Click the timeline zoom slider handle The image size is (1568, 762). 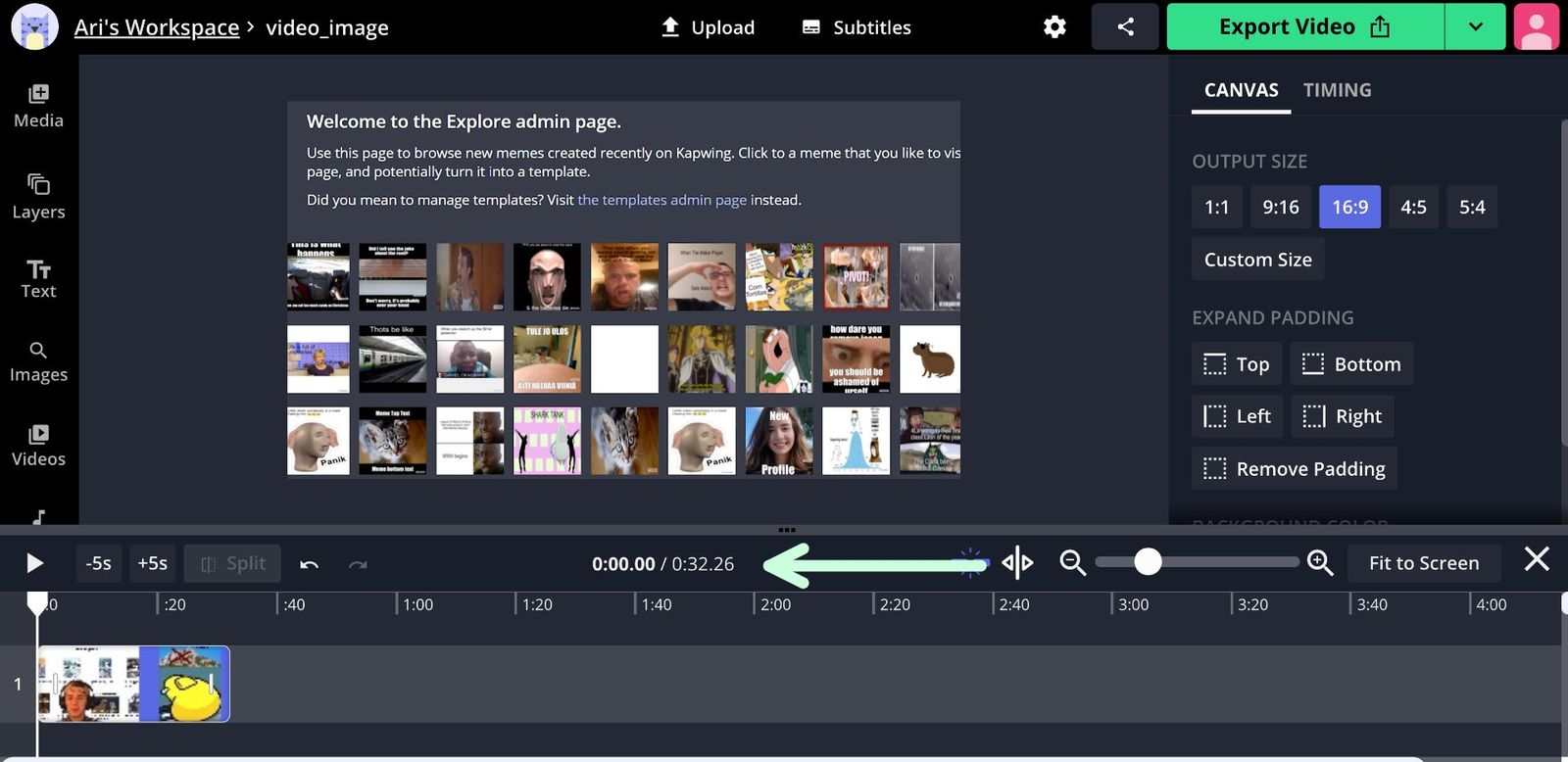pyautogui.click(x=1148, y=562)
